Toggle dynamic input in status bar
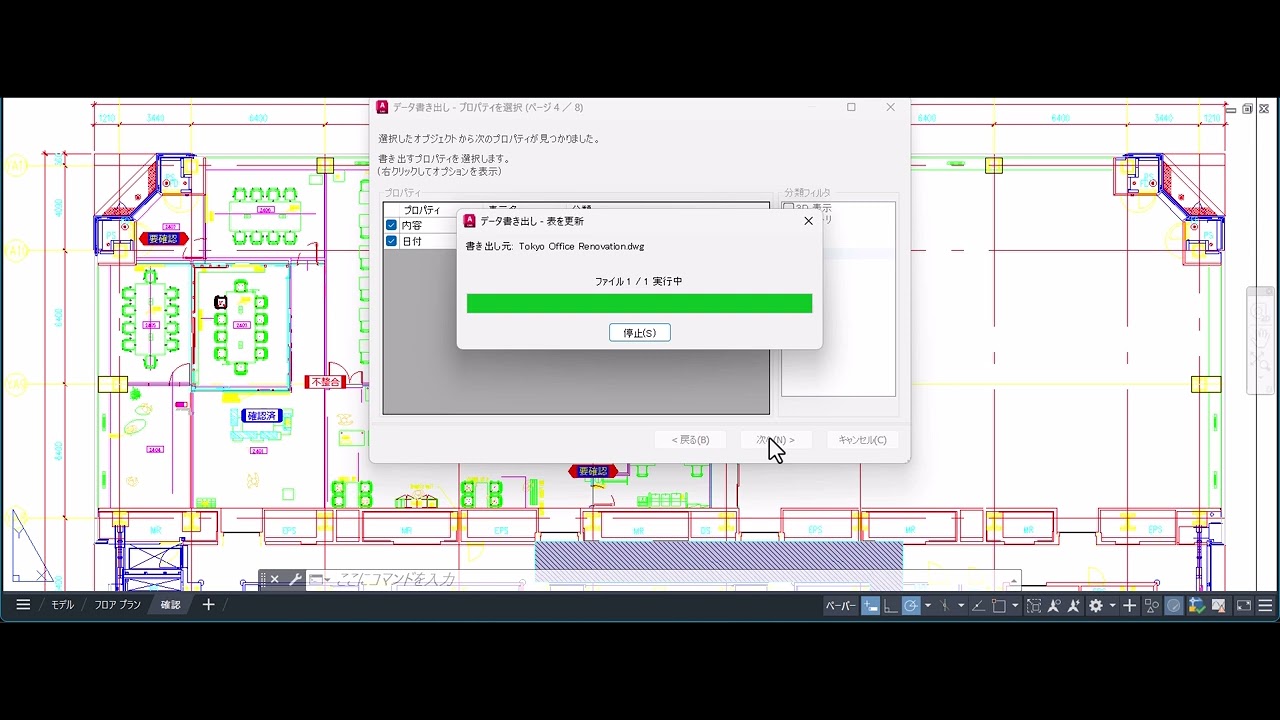Screen dimensions: 1280x720 pyautogui.click(x=870, y=606)
